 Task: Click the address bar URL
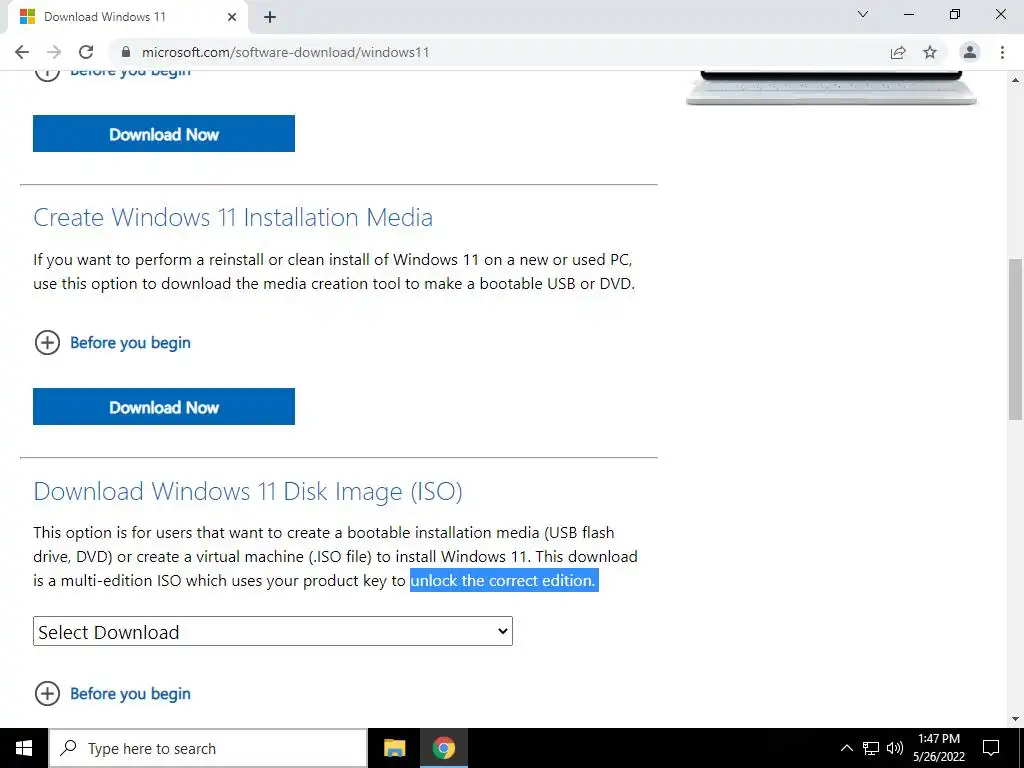(285, 52)
